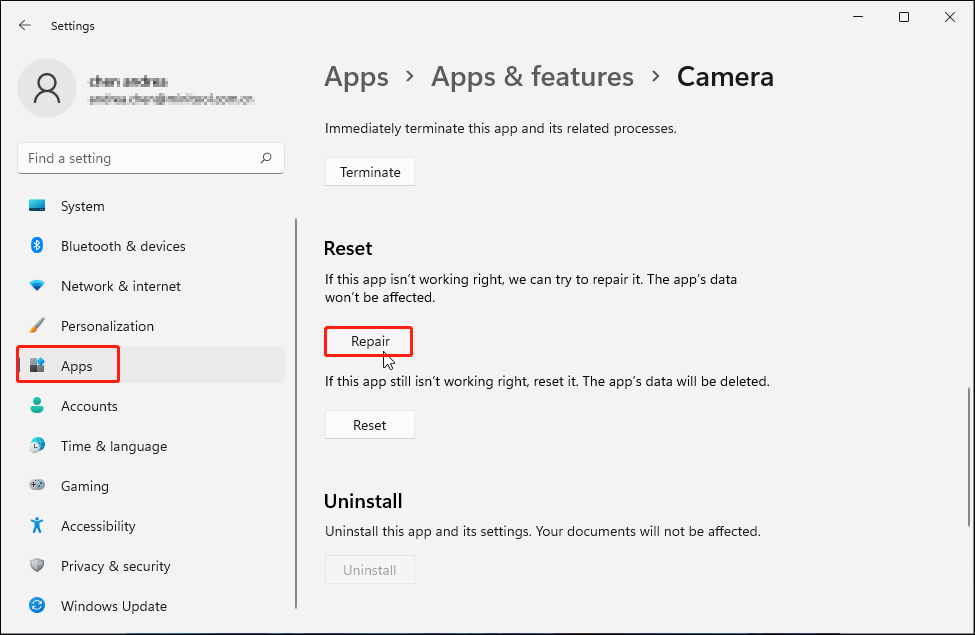Minimize the Settings window
The height and width of the screenshot is (635, 975).
858,17
